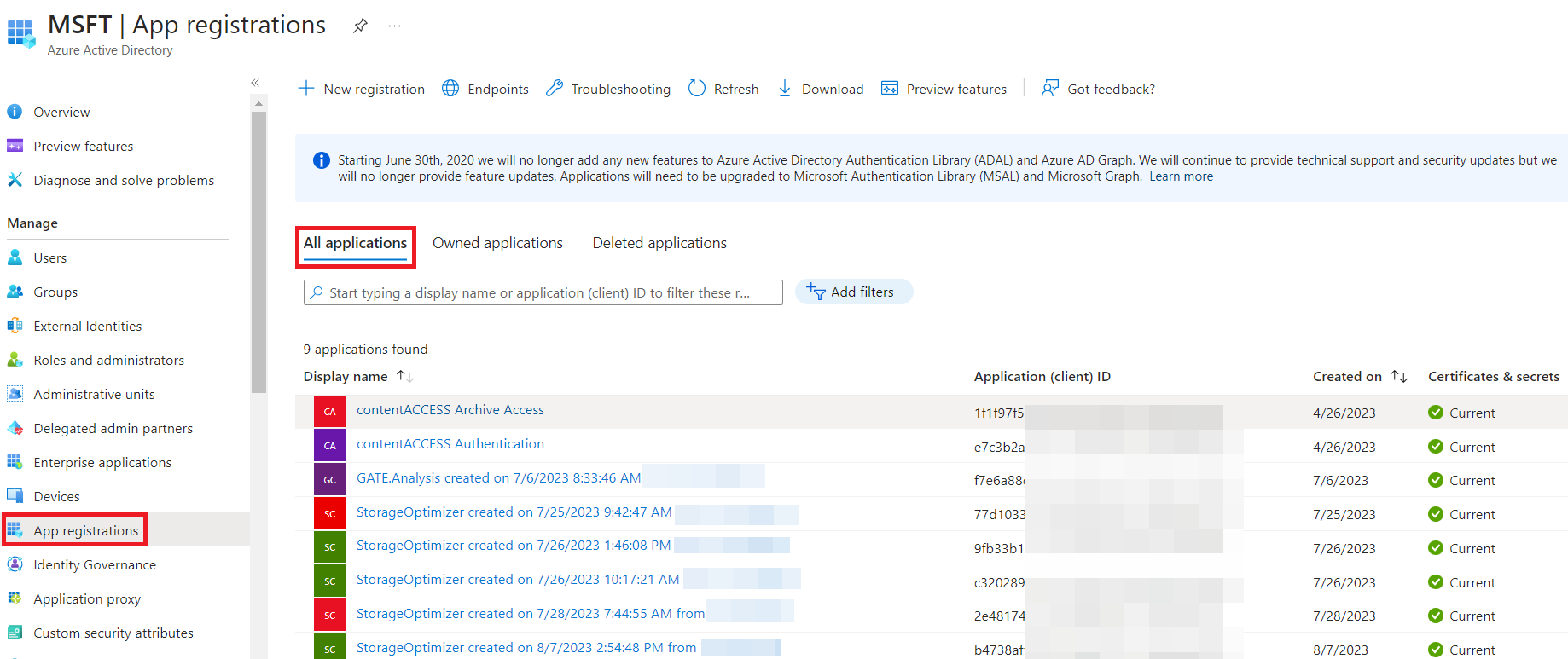The image size is (1568, 659).
Task: Switch to Owned applications tab
Action: coord(497,243)
